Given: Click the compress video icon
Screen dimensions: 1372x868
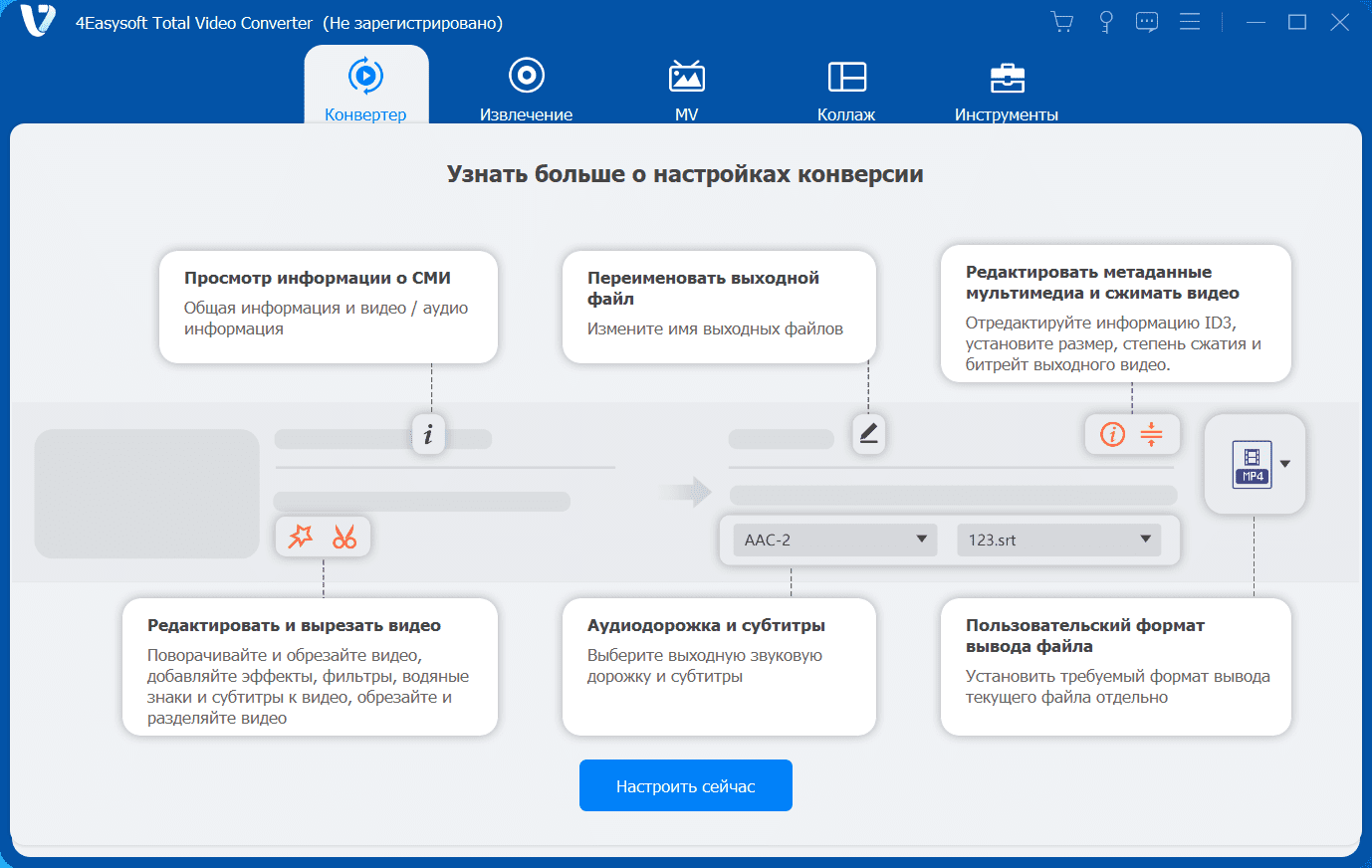Looking at the screenshot, I should point(1151,434).
